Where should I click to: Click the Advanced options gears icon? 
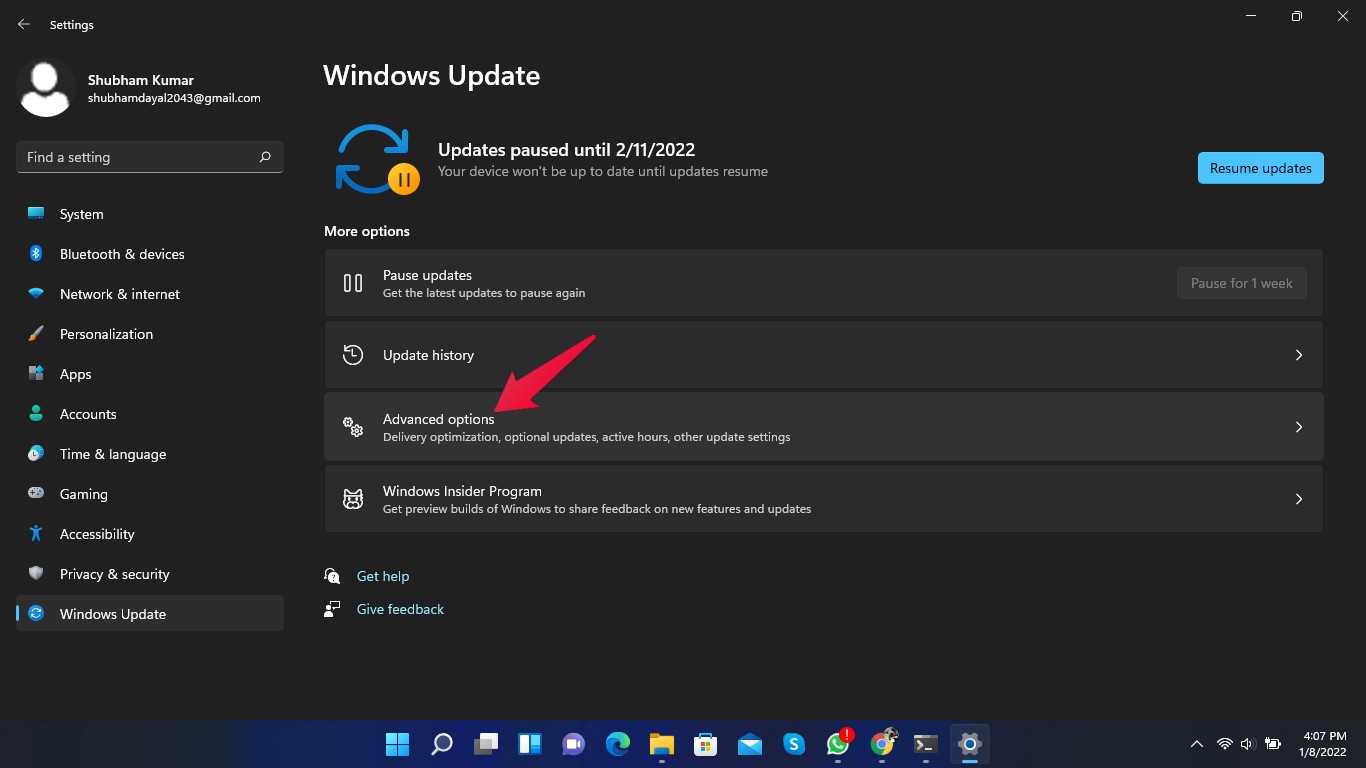click(x=353, y=427)
